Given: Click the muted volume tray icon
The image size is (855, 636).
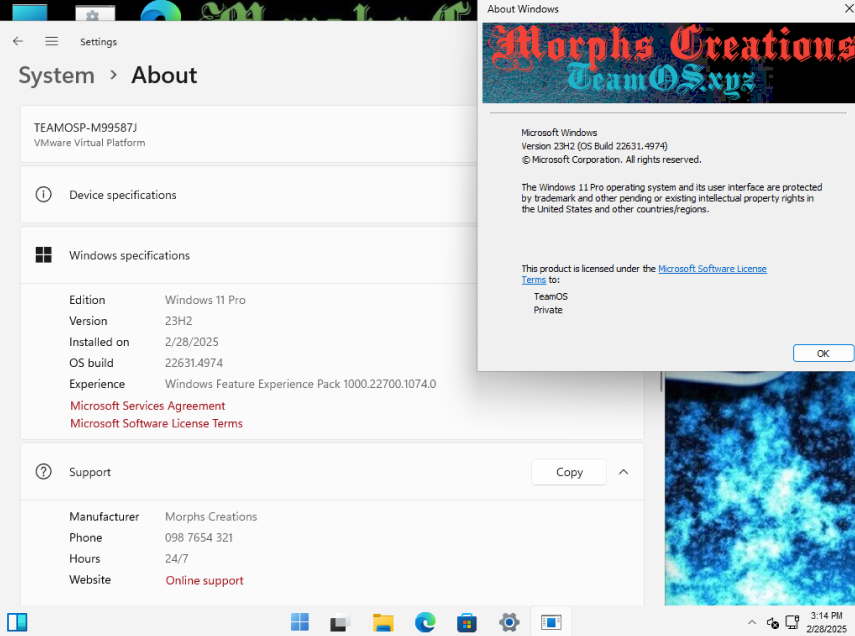Looking at the screenshot, I should [773, 622].
